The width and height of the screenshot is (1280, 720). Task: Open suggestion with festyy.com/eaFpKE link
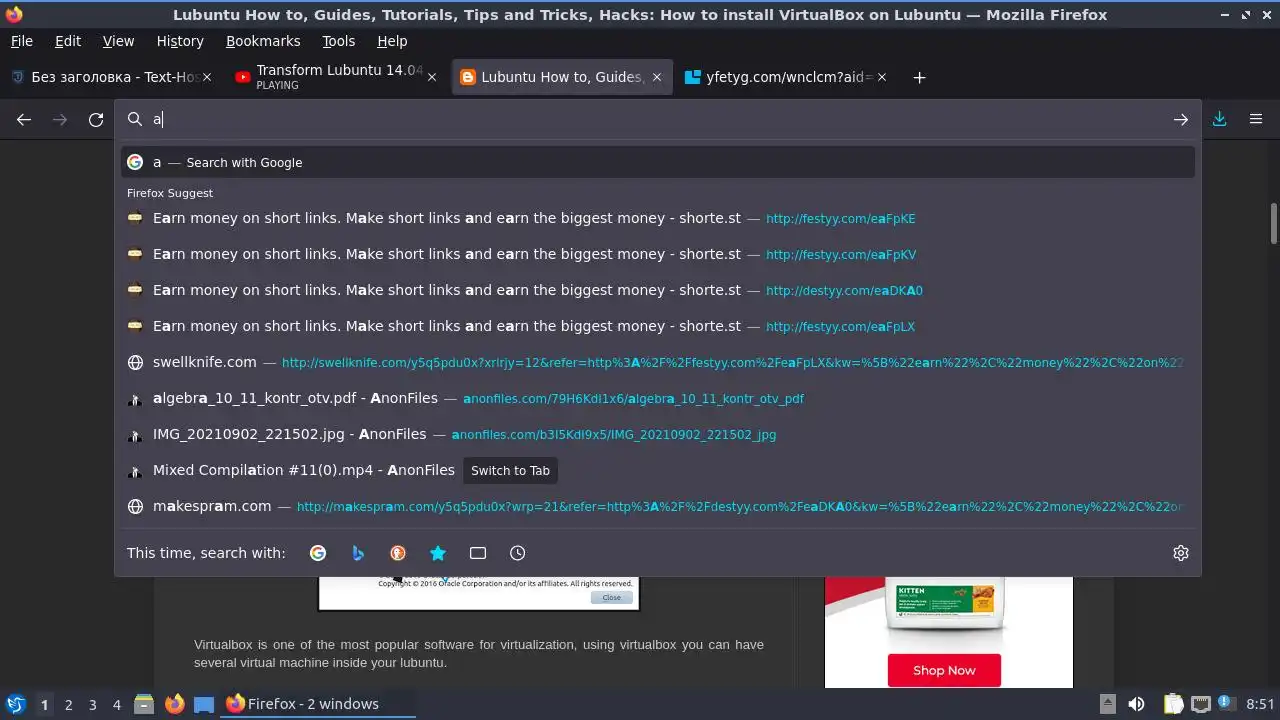658,218
